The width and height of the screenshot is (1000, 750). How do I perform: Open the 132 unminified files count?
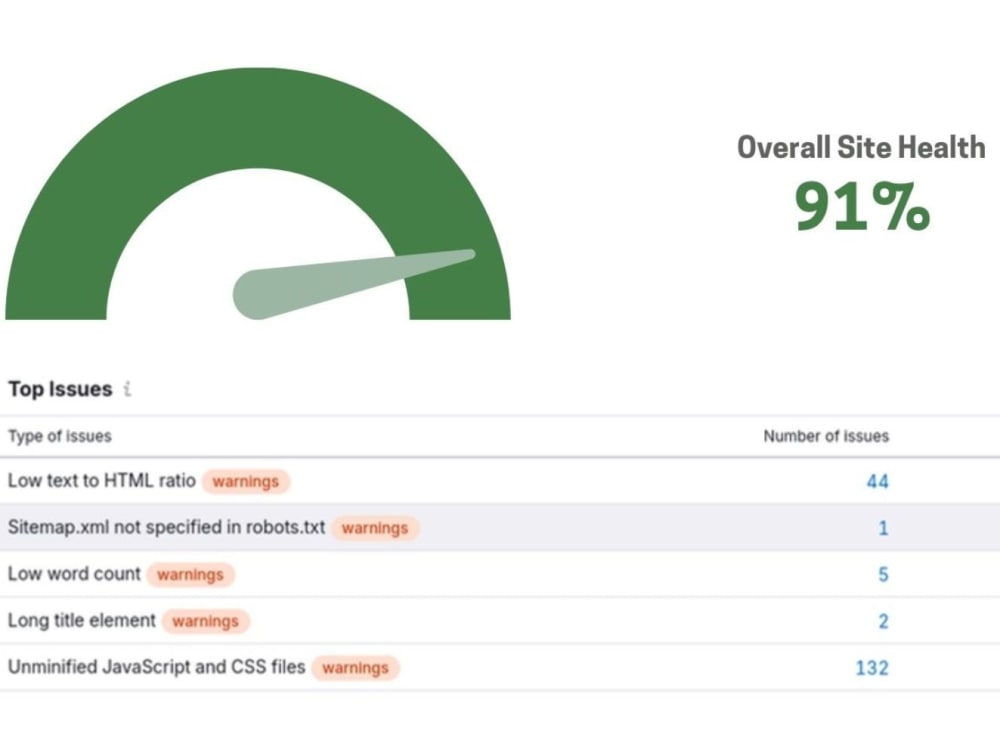point(872,668)
